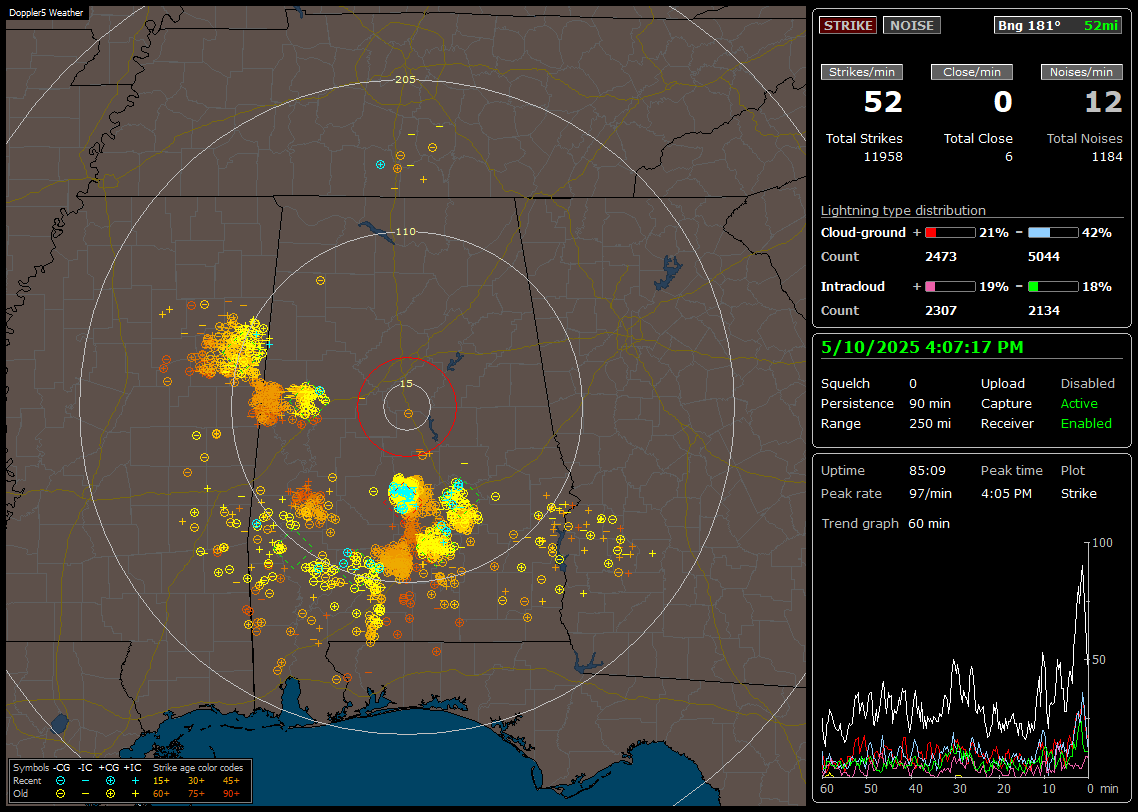The height and width of the screenshot is (812, 1138).
Task: Click the Total Noises count 1184
Action: pos(1107,157)
